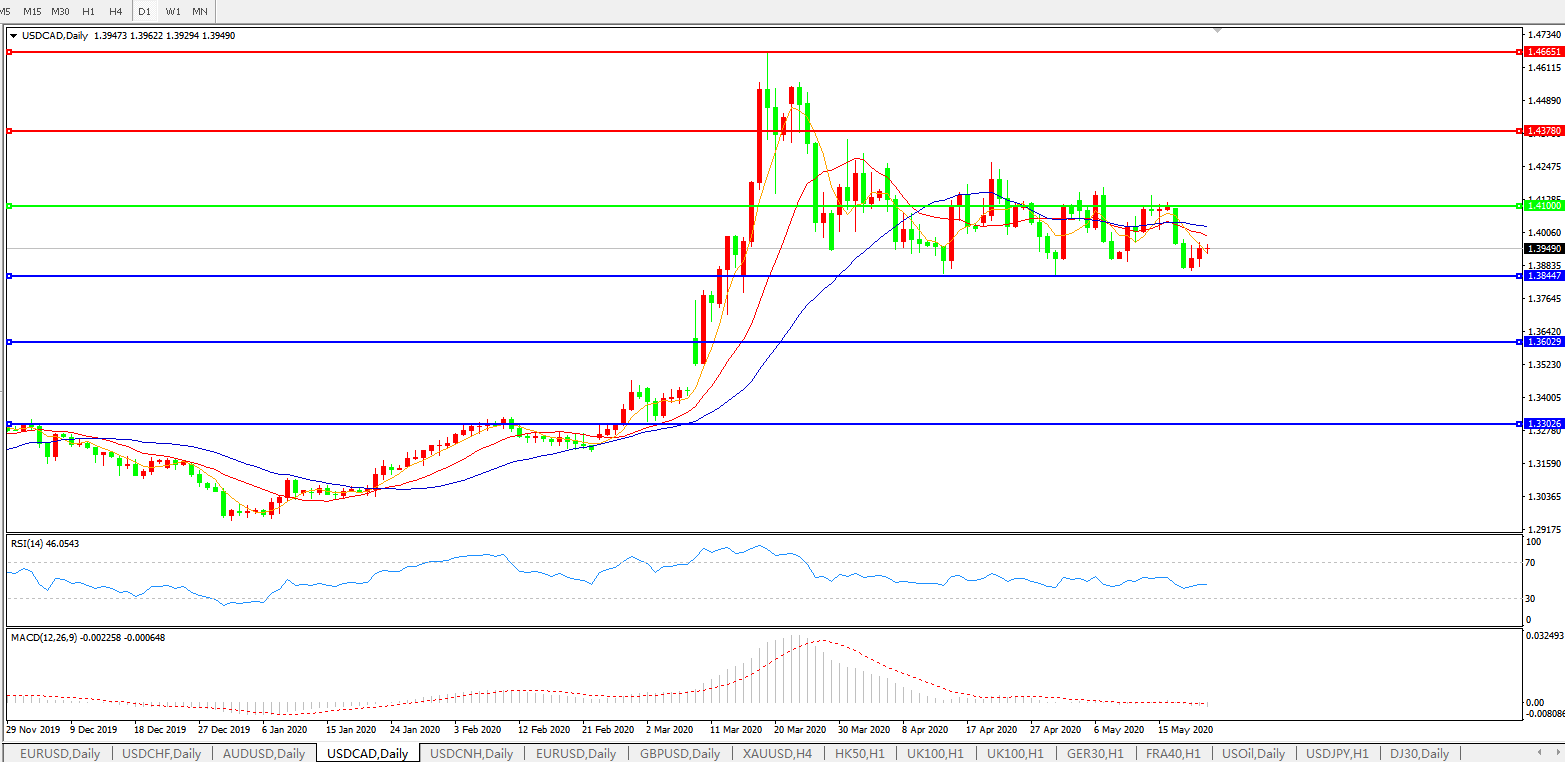Switch chart to H4 timeframe
Image resolution: width=1565 pixels, height=762 pixels.
[116, 11]
